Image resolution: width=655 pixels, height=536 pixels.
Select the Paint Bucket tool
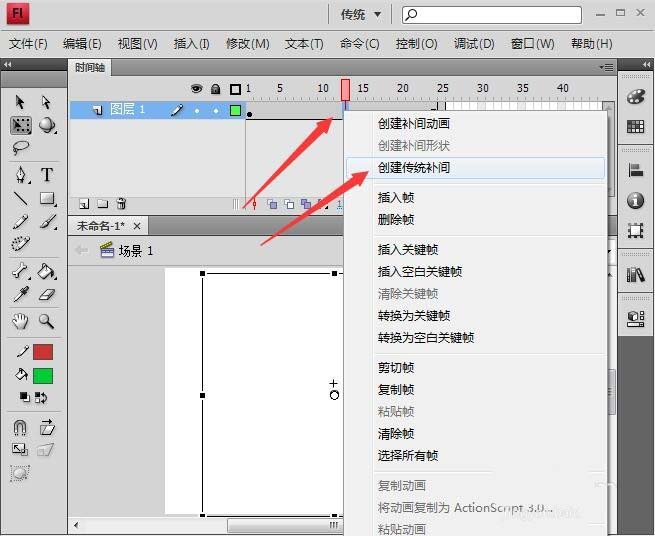coord(46,271)
